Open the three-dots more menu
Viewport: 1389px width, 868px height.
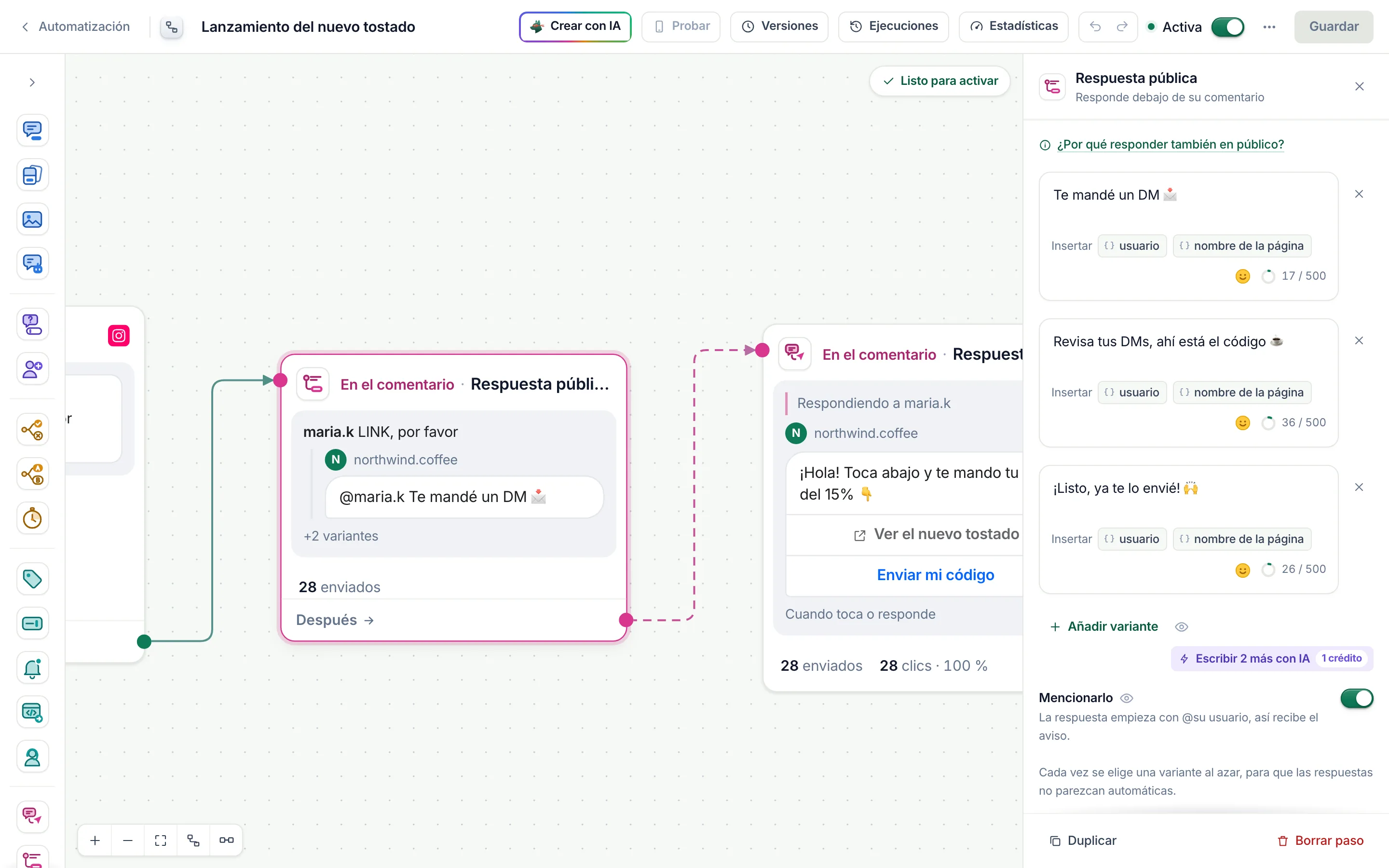[1269, 27]
